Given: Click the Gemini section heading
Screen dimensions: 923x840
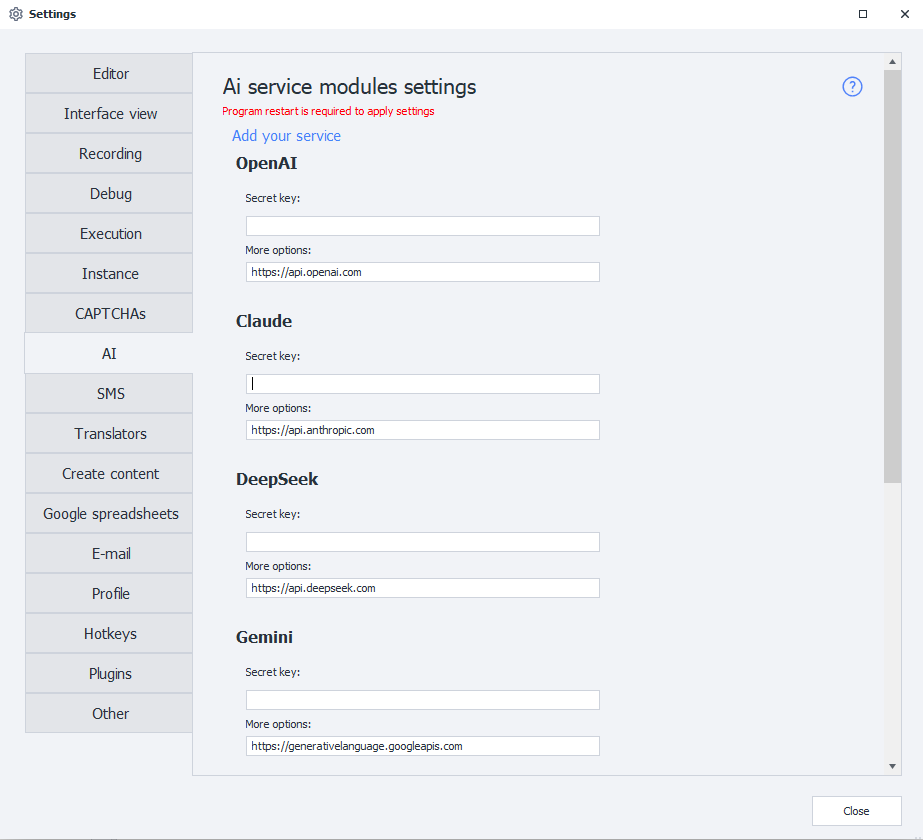Looking at the screenshot, I should click(x=264, y=637).
